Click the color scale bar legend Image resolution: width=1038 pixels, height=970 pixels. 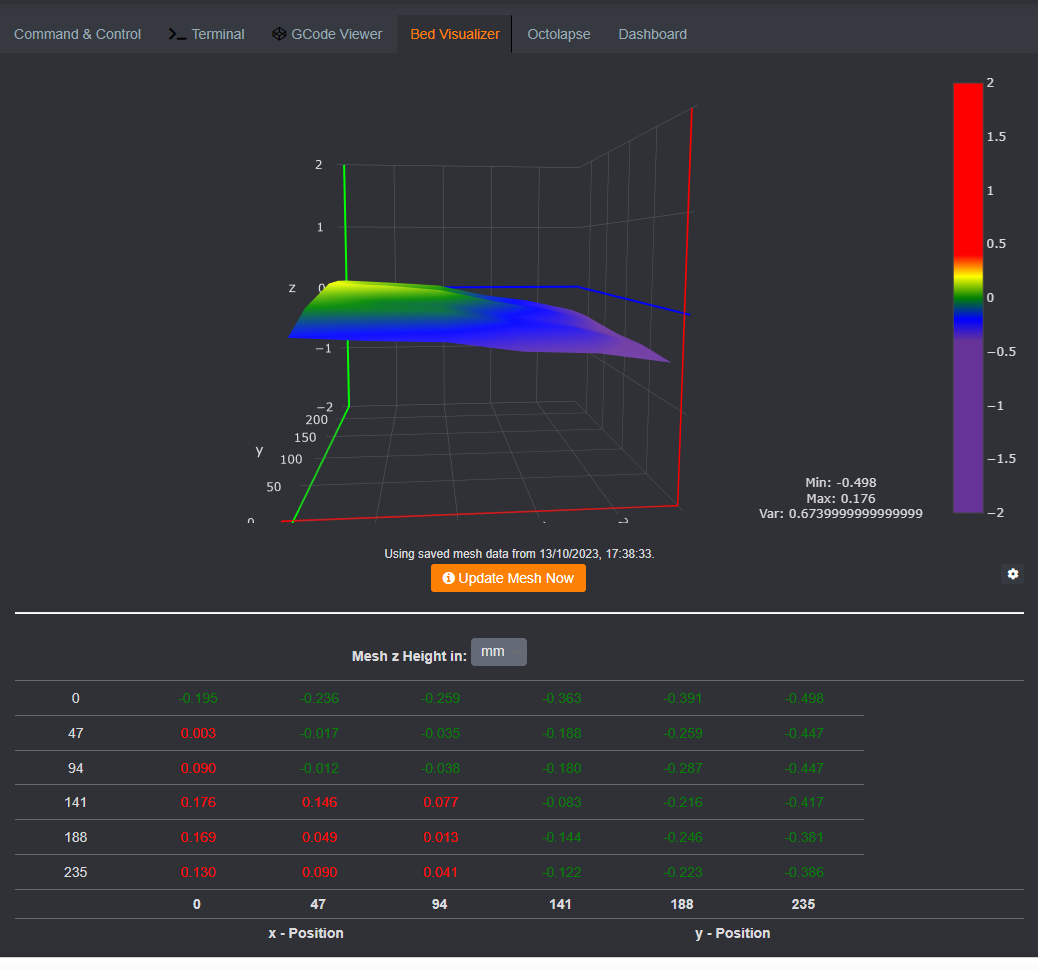[968, 297]
